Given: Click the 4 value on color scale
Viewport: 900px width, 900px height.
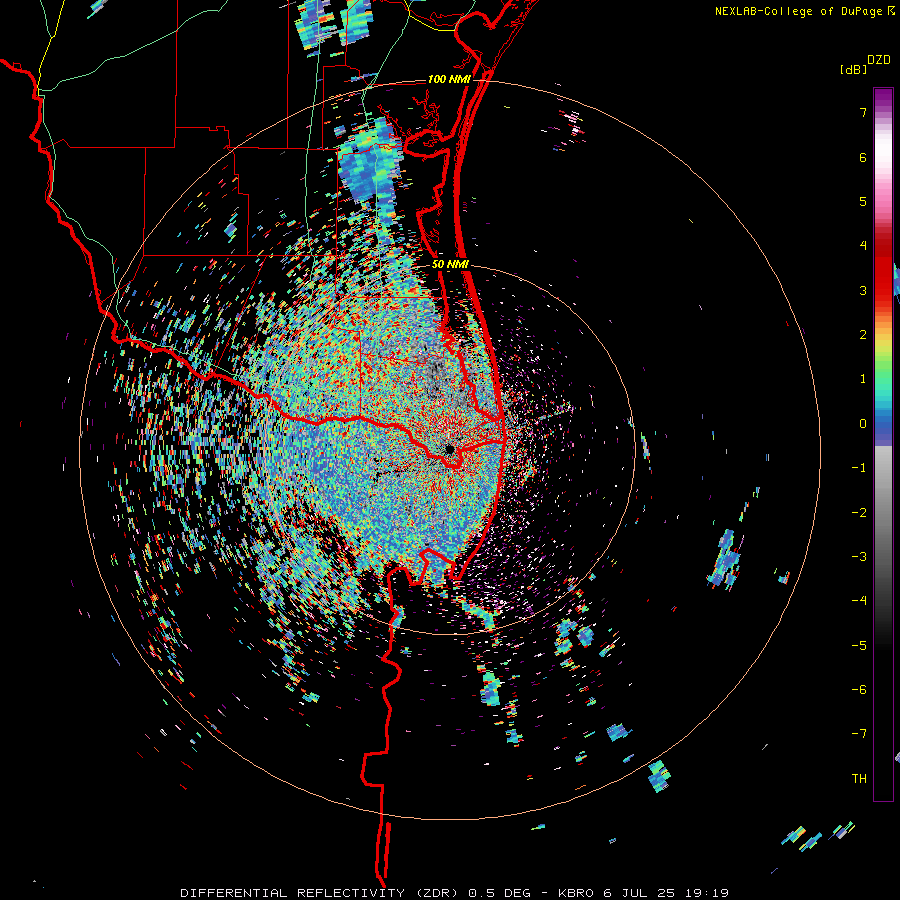Looking at the screenshot, I should coord(863,246).
